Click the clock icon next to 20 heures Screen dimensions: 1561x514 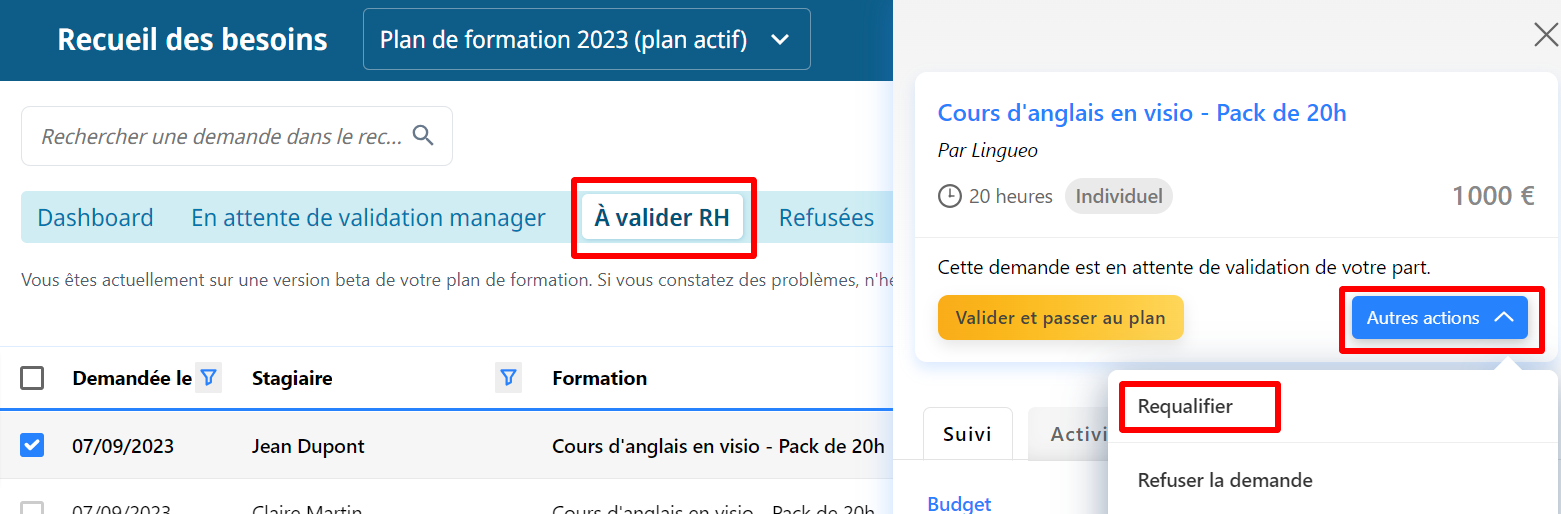(949, 196)
